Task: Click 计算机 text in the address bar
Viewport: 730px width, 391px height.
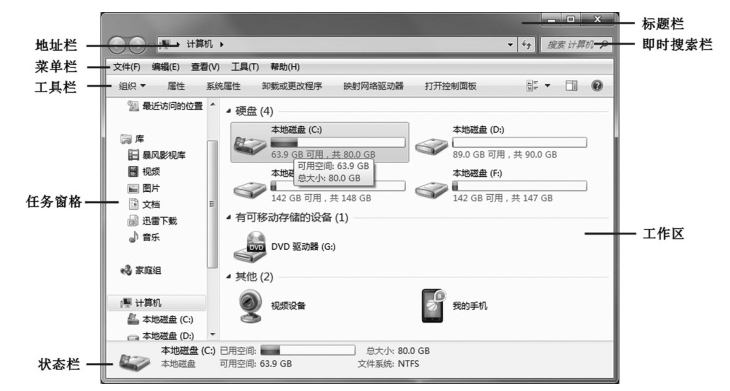Action: [x=200, y=45]
